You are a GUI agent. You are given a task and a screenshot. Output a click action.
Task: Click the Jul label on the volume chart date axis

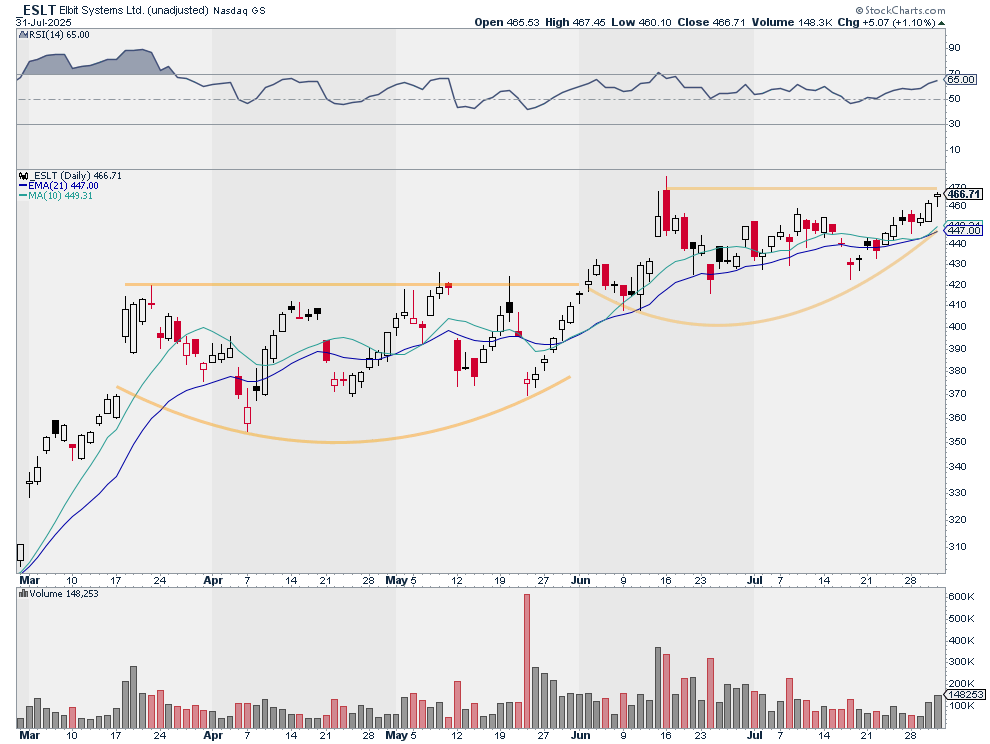tap(754, 735)
